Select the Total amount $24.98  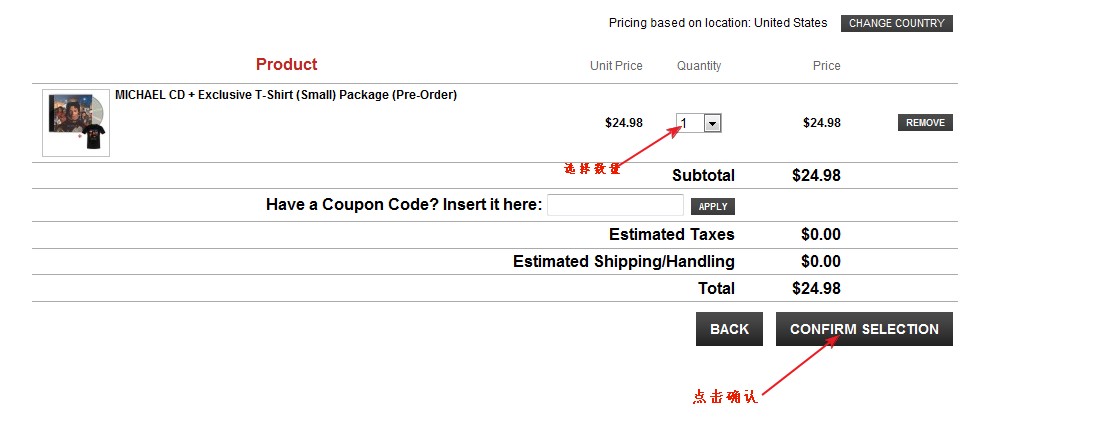tap(816, 289)
